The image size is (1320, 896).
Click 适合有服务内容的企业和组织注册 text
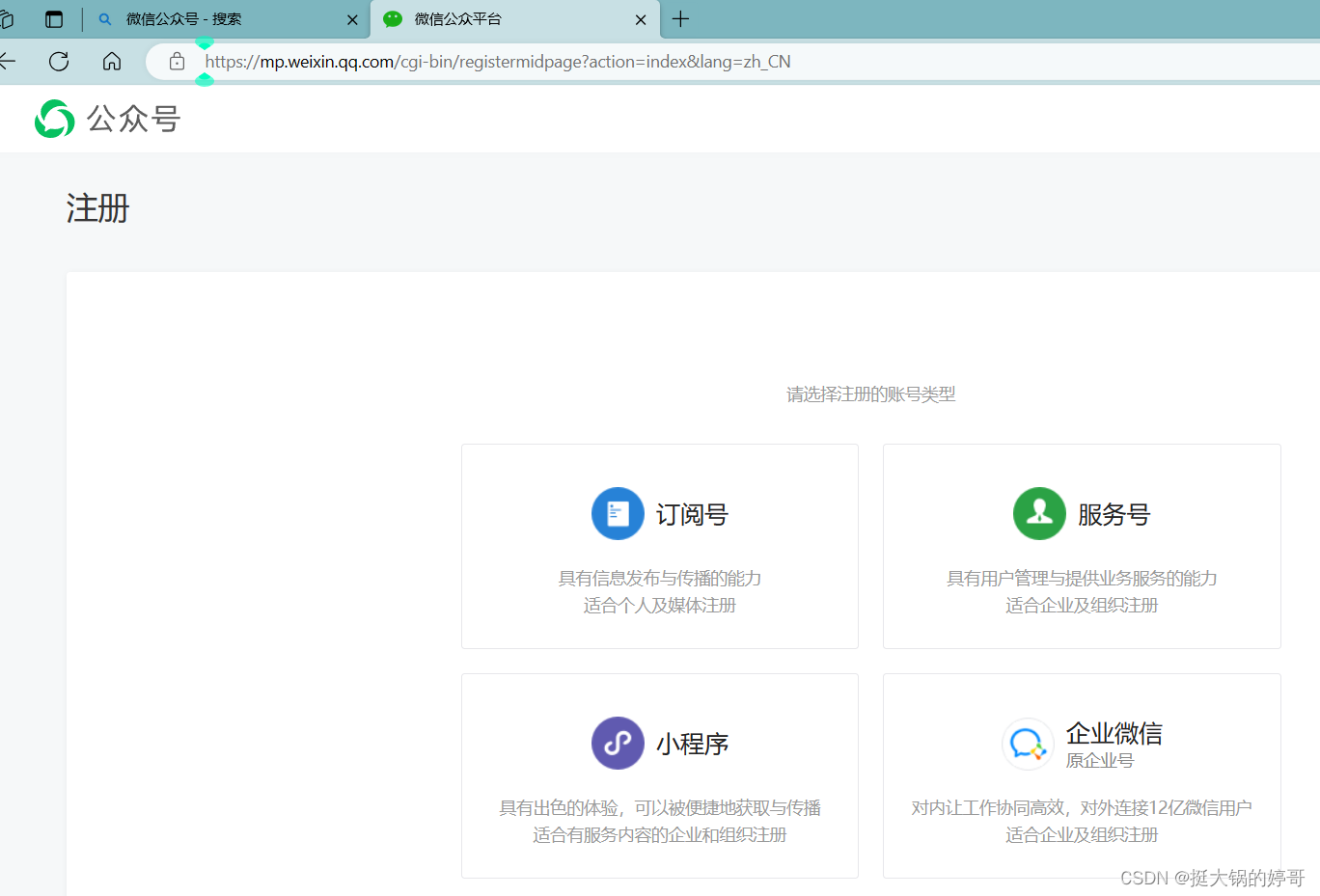click(x=660, y=835)
